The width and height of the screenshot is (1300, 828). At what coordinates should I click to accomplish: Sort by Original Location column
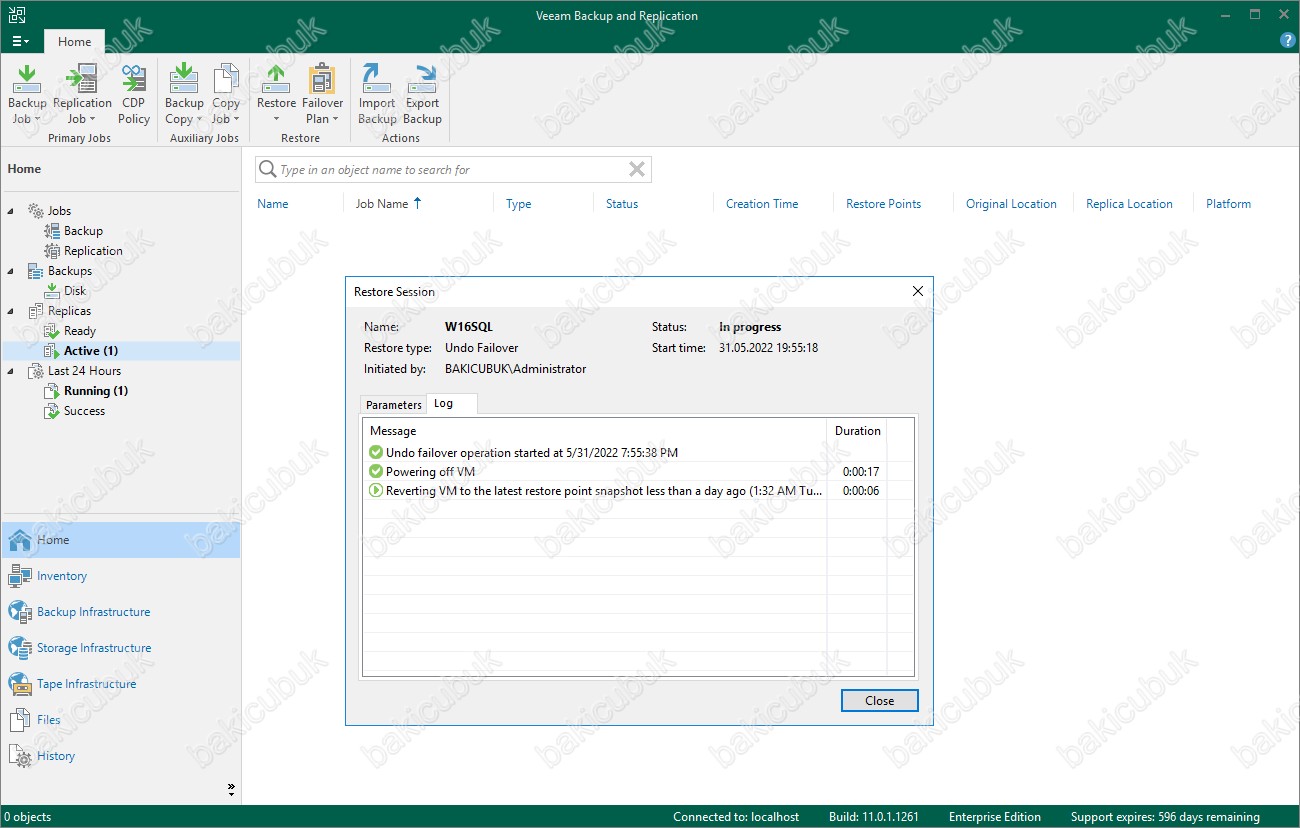tap(1011, 204)
